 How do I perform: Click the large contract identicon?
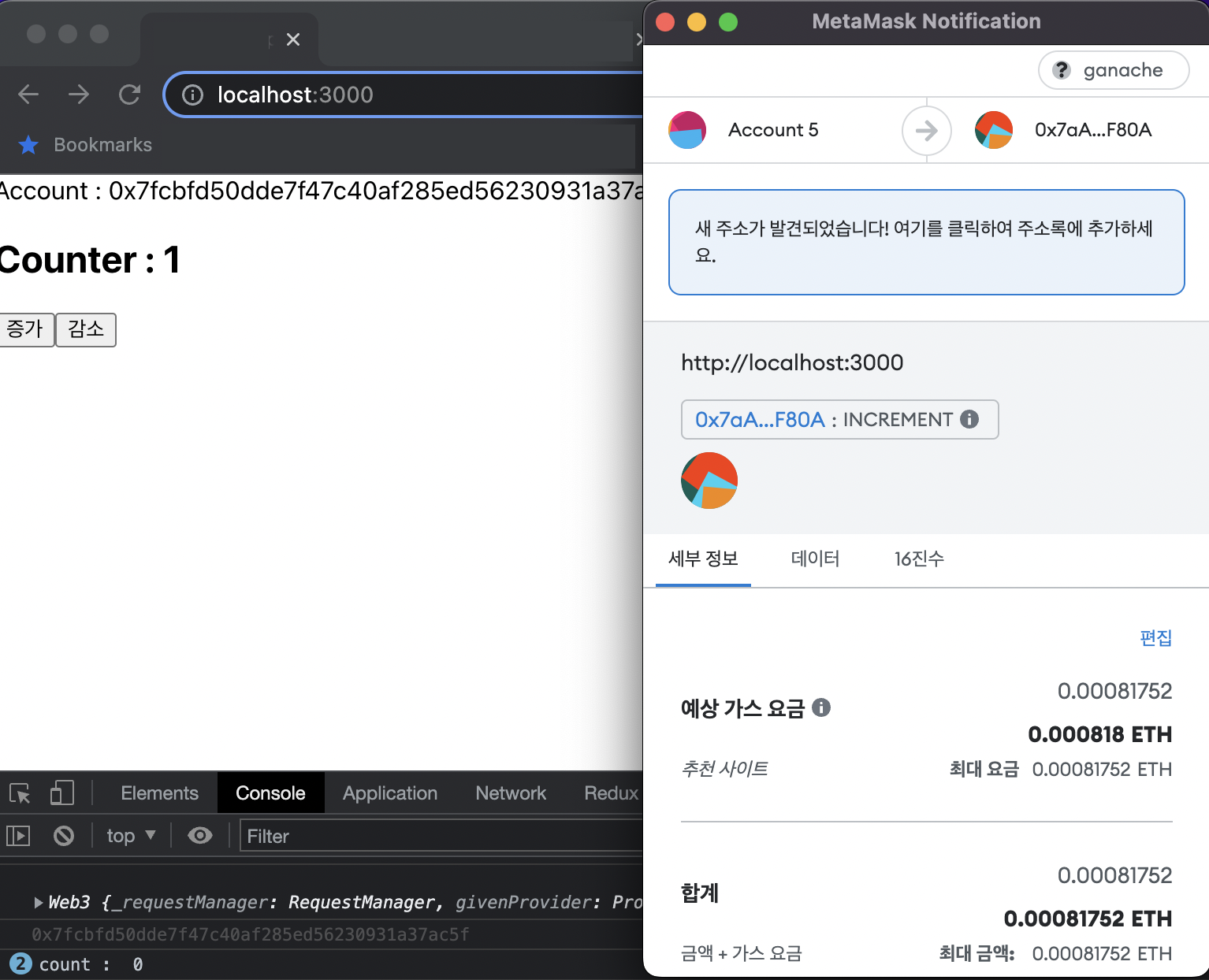point(709,481)
